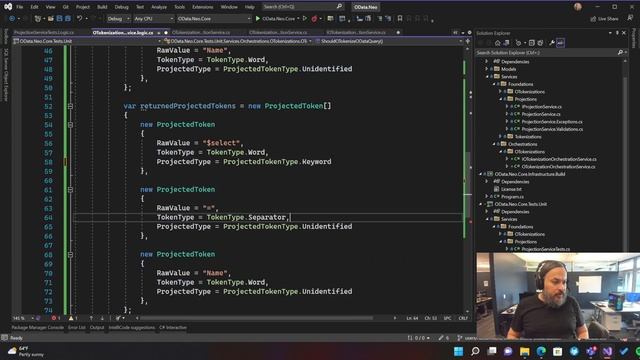Click the Visual Studio icon in the taskbar
The image size is (640, 360).
(607, 351)
